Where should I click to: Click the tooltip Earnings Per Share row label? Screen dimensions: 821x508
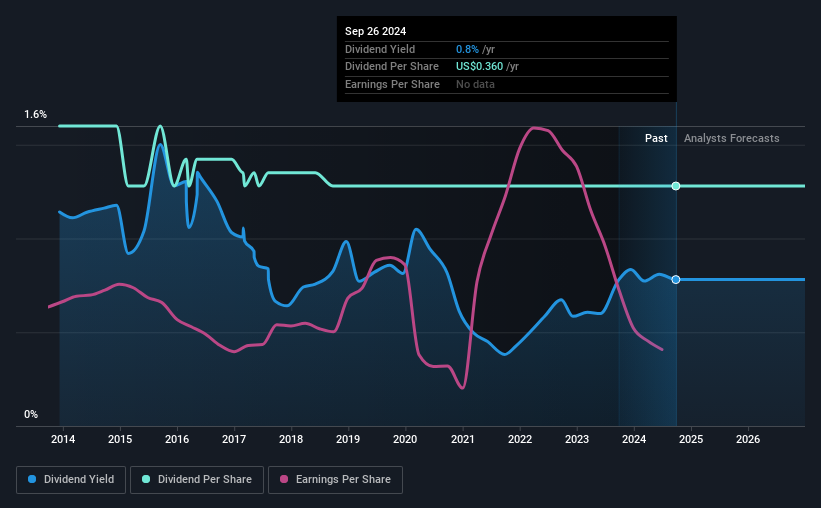pos(392,84)
